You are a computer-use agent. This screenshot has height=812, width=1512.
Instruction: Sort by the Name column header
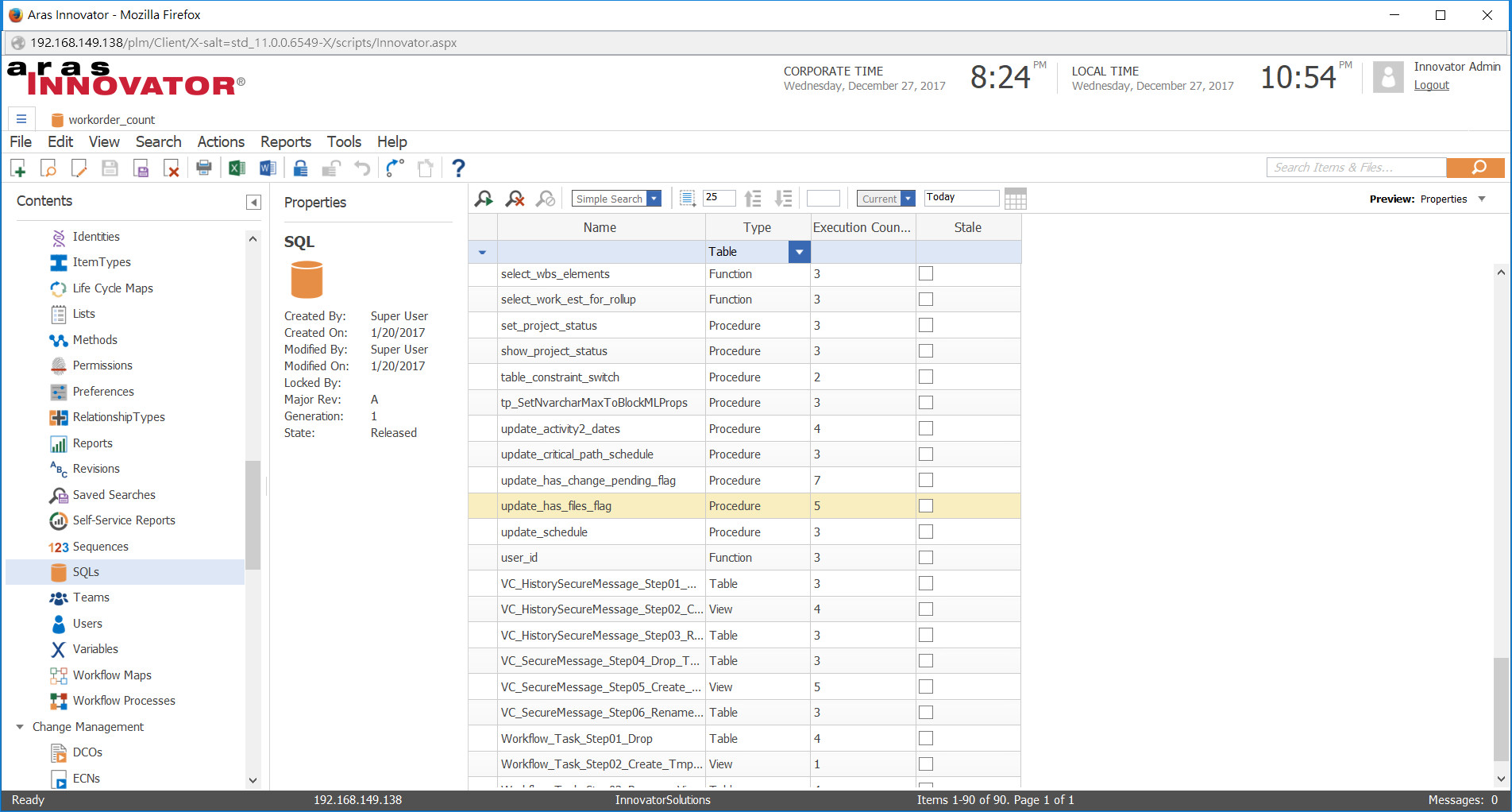coord(600,227)
